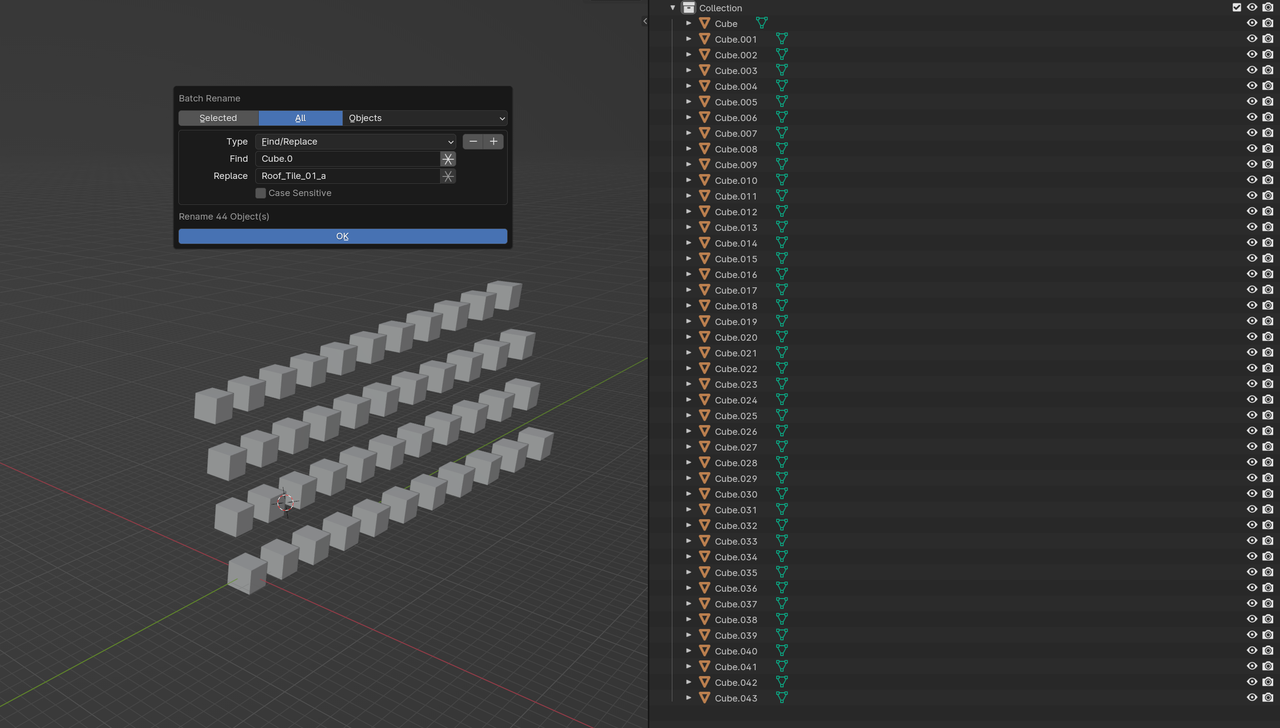
Task: Select Cube.013 in the outliner list
Action: coord(736,228)
